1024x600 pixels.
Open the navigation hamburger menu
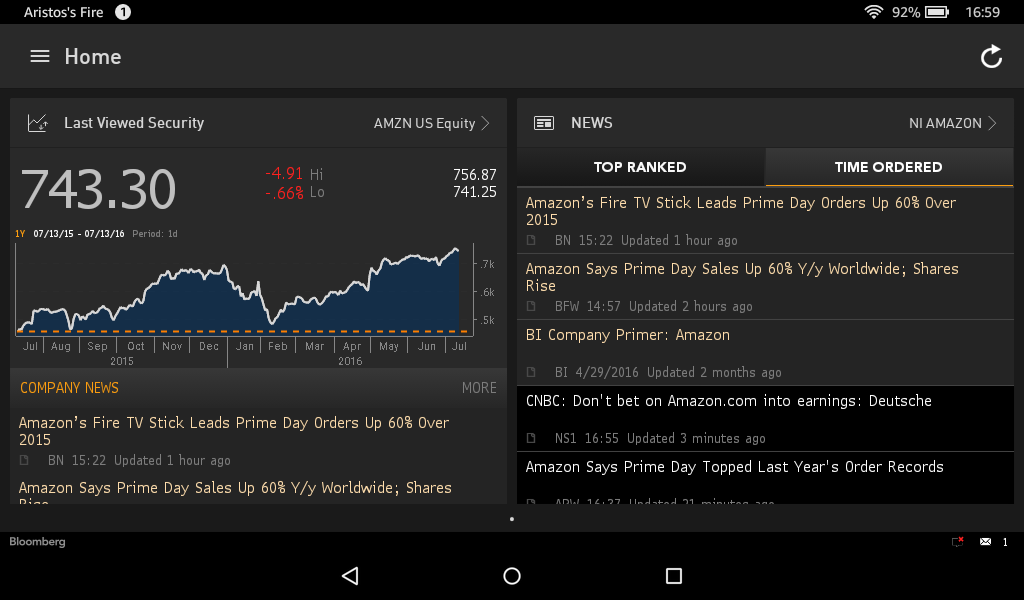click(x=39, y=56)
